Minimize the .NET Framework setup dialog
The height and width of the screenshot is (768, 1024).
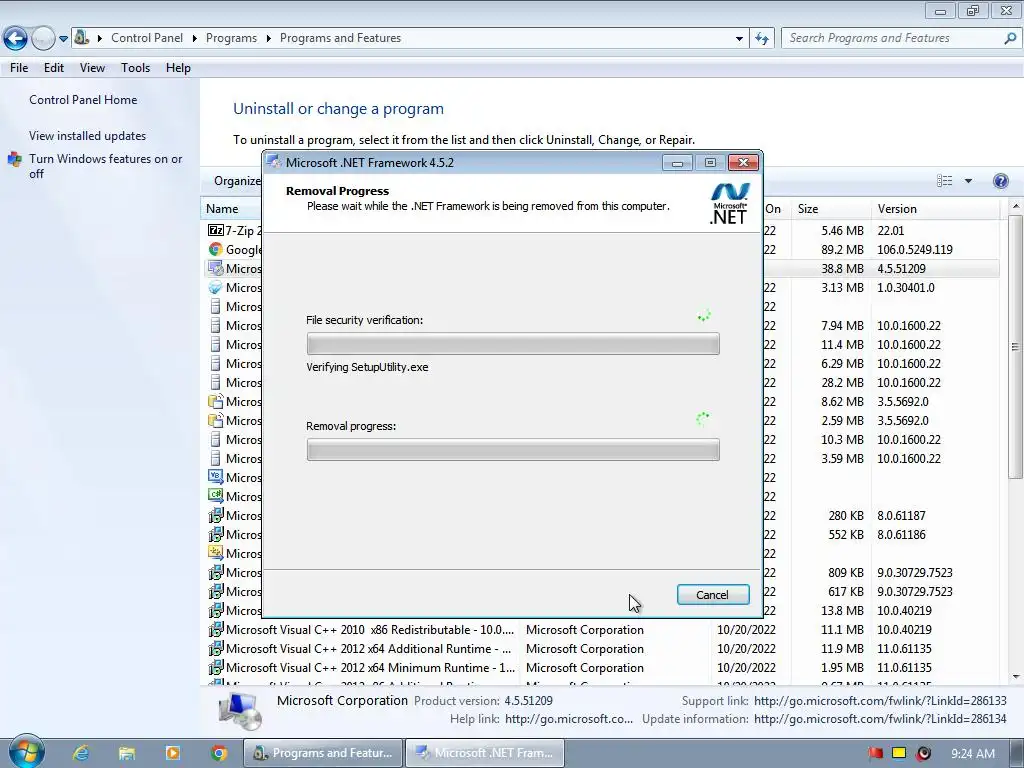point(677,163)
